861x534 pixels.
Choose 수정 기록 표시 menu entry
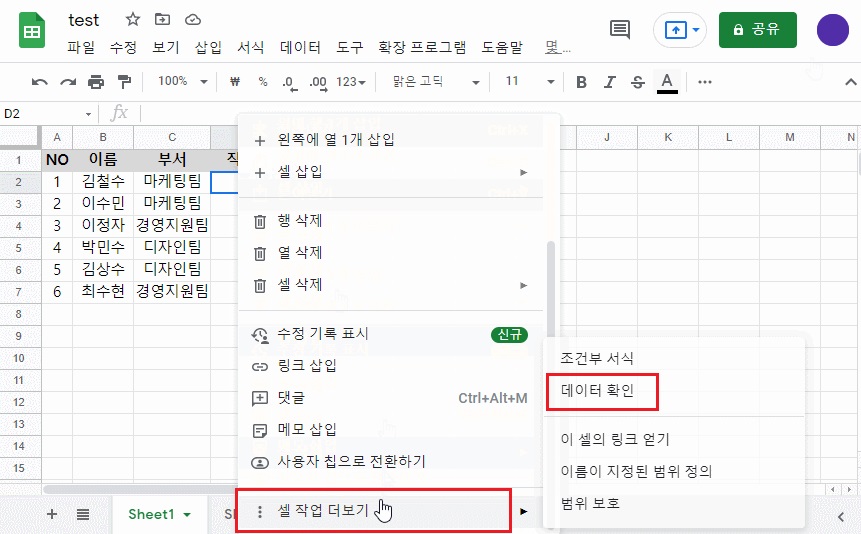tap(390, 334)
